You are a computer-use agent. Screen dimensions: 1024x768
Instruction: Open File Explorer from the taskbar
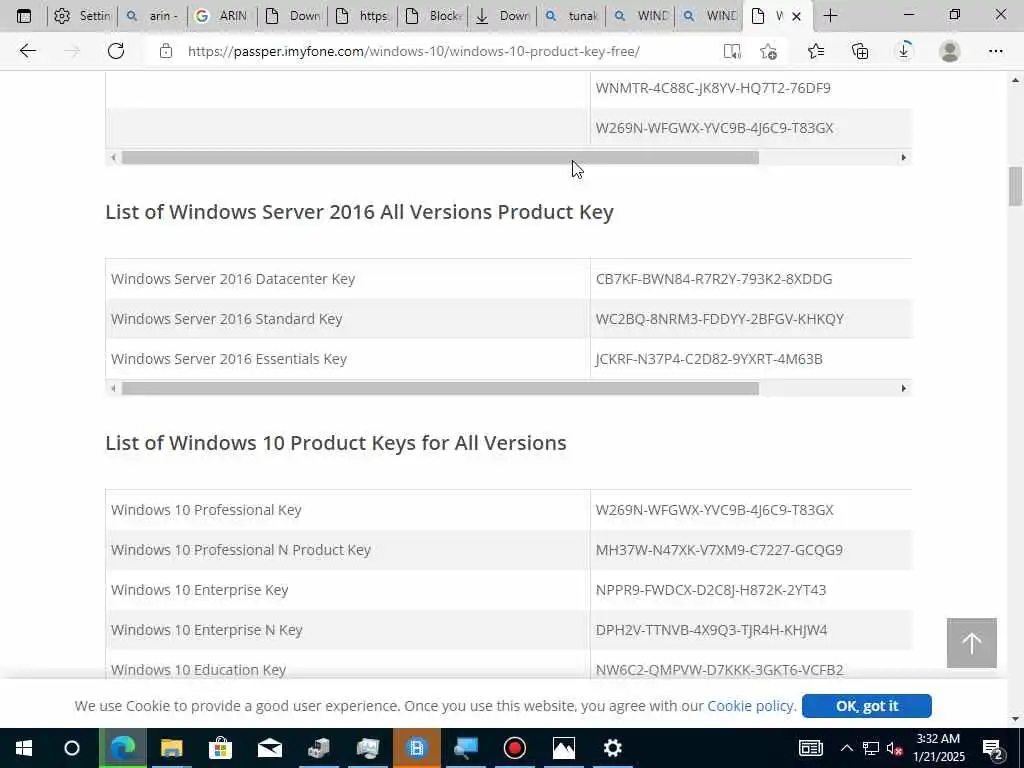[171, 748]
